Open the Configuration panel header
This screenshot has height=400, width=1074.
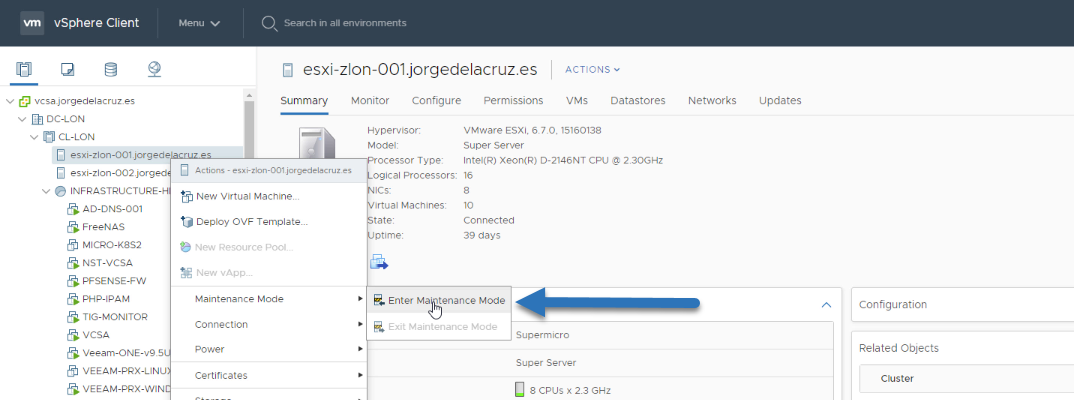(962, 305)
